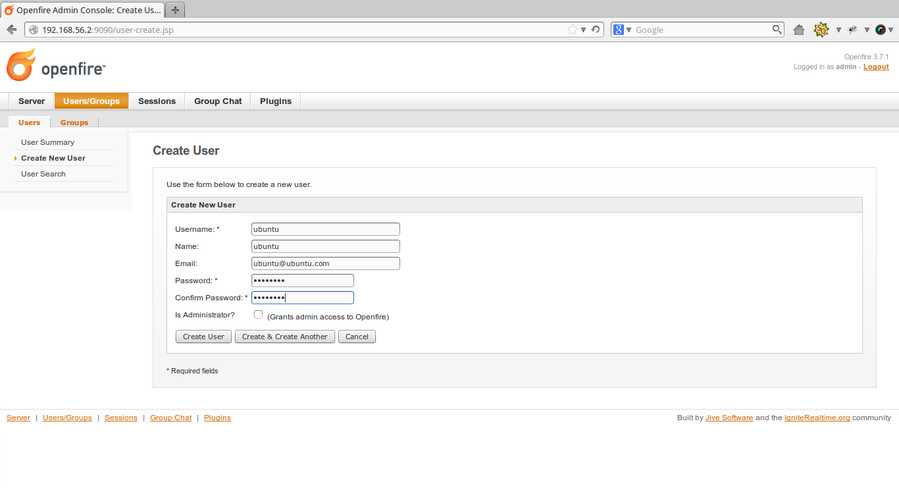Click the footer Plugins link
This screenshot has height=490, width=899.
pos(217,418)
